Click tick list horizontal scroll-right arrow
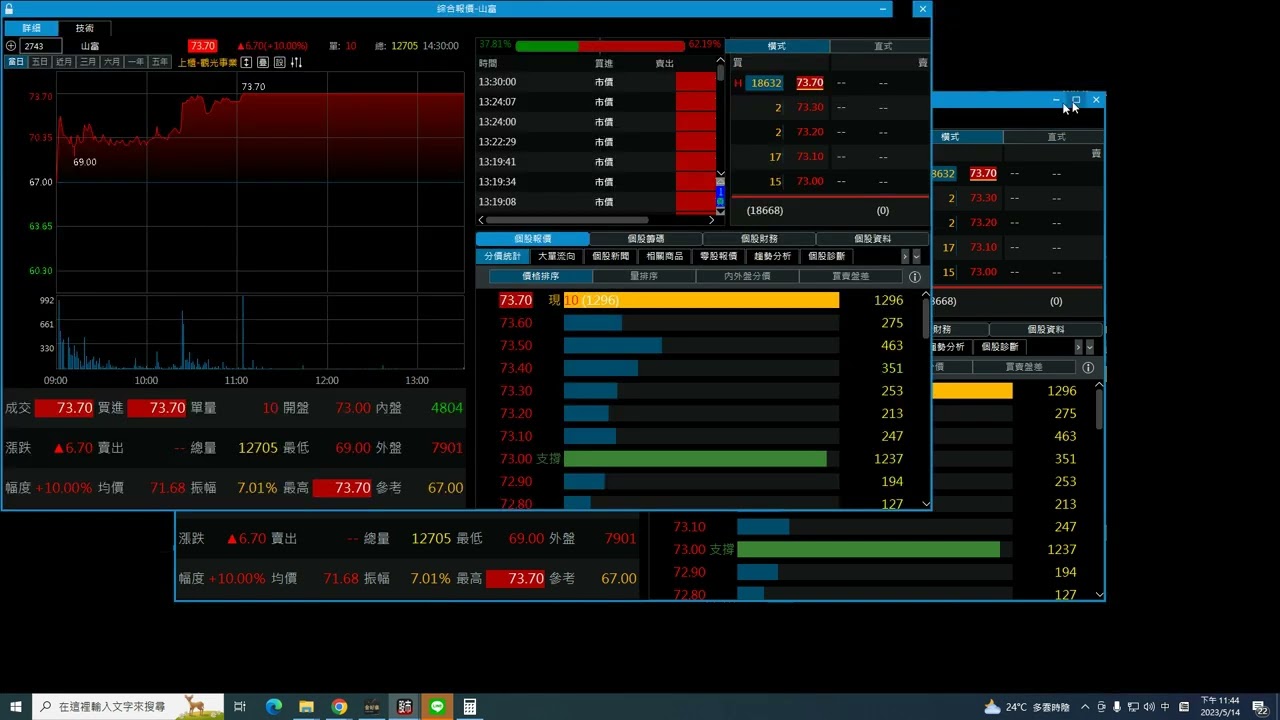 point(712,220)
